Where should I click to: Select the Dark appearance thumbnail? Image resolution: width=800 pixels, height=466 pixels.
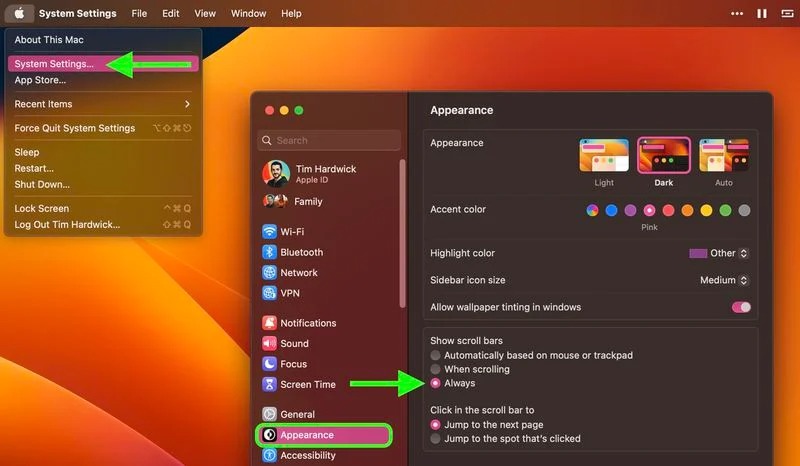coord(664,155)
